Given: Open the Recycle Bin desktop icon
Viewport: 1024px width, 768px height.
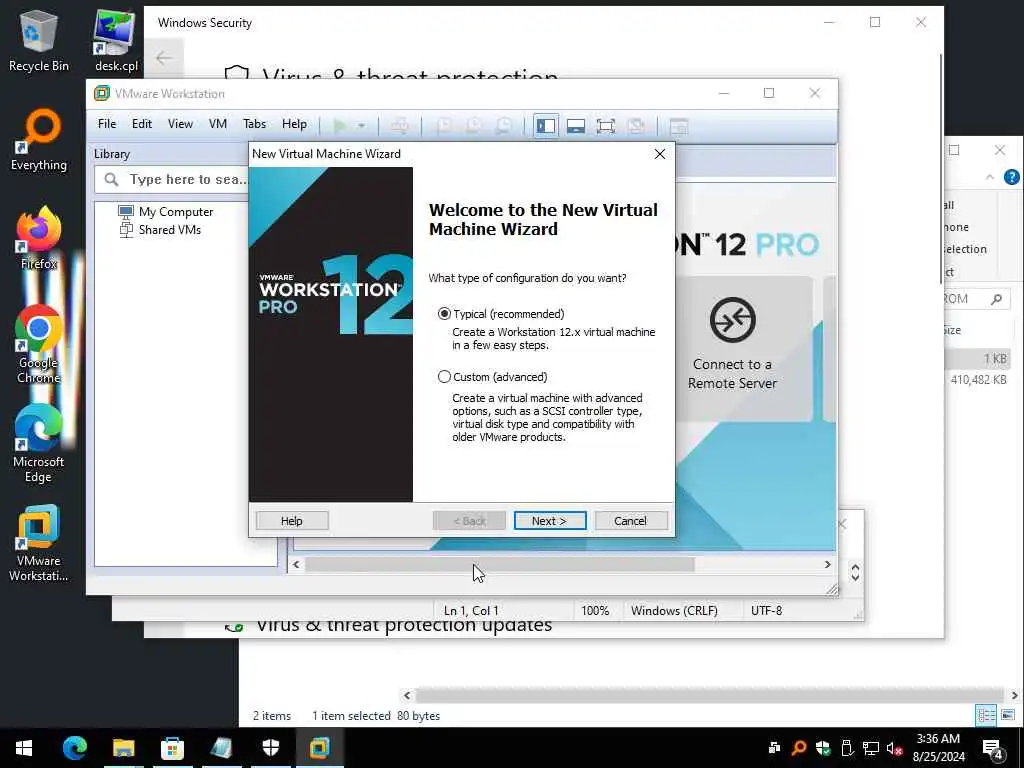Looking at the screenshot, I should [39, 40].
